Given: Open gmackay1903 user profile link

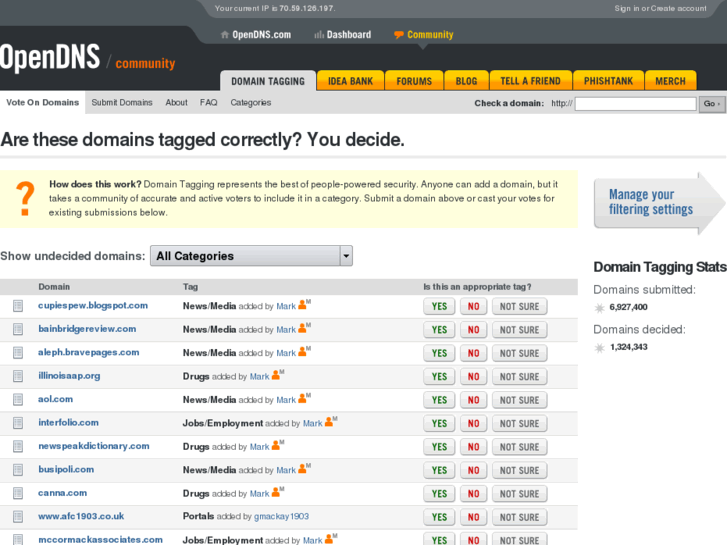Looking at the screenshot, I should 281,516.
